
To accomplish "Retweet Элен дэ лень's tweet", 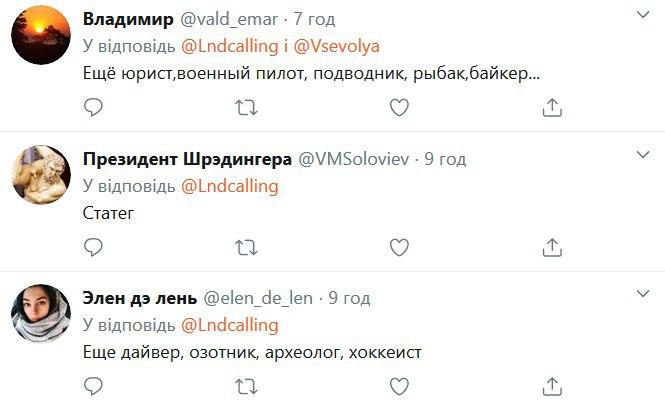I will click(245, 384).
